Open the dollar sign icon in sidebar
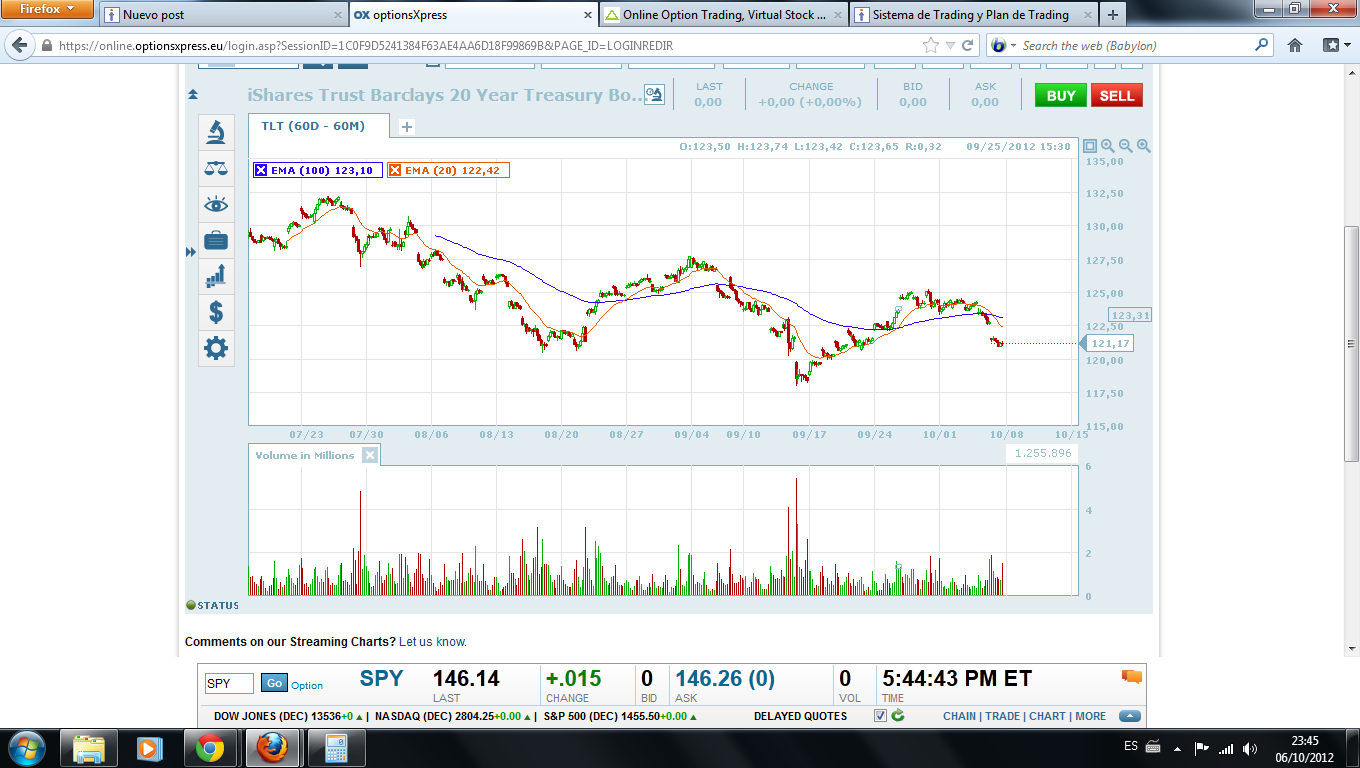Image resolution: width=1360 pixels, height=768 pixels. point(216,312)
